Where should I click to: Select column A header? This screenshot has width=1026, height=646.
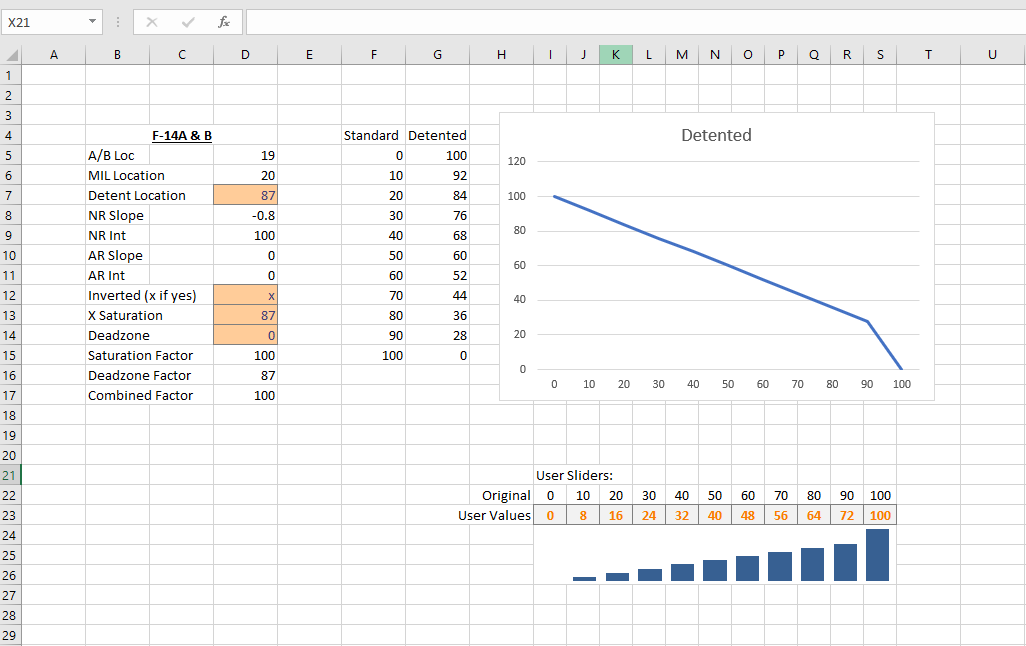54,55
